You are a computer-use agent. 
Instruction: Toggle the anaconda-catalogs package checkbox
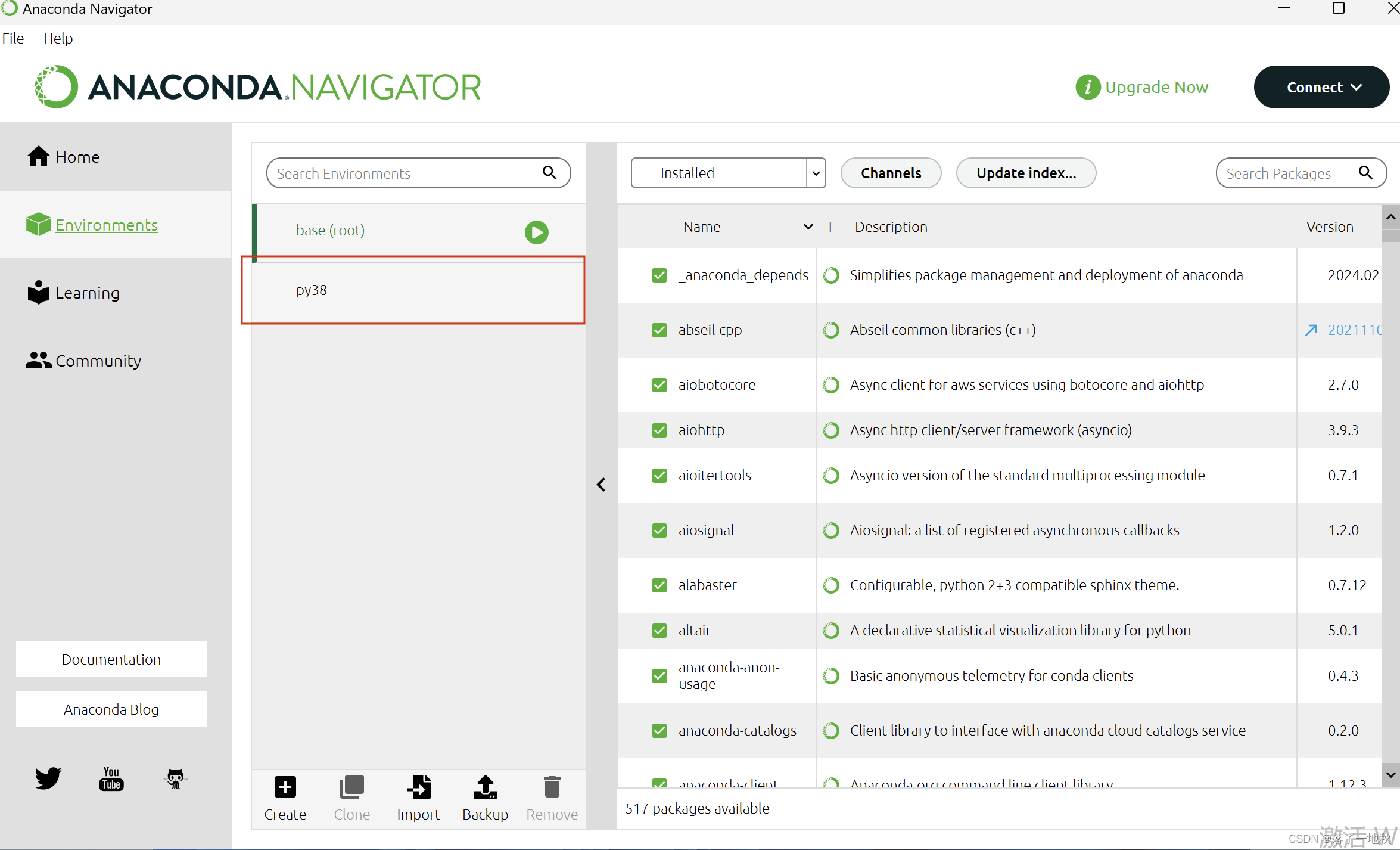pyautogui.click(x=659, y=731)
